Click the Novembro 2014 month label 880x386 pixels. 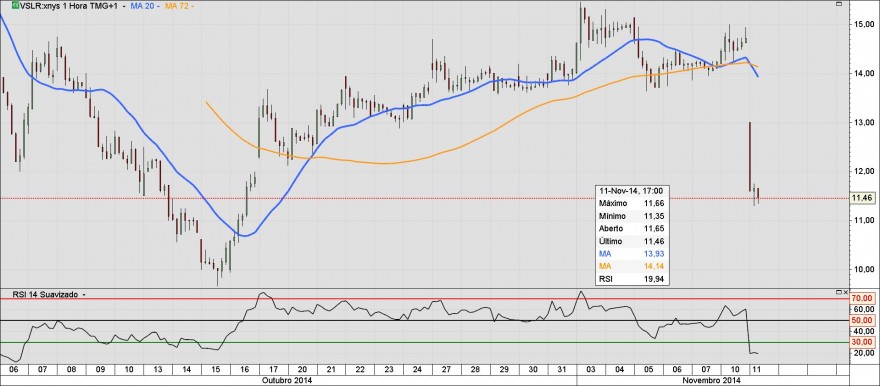(x=711, y=380)
